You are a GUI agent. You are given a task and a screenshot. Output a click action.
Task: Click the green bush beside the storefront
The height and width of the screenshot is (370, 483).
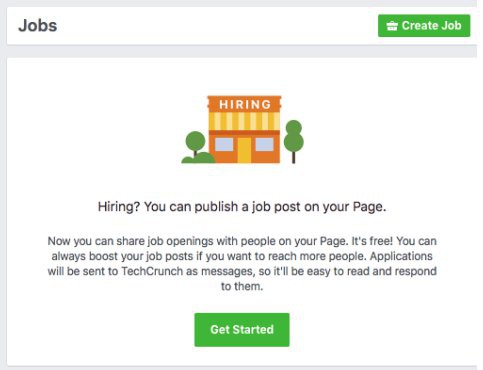click(x=198, y=158)
